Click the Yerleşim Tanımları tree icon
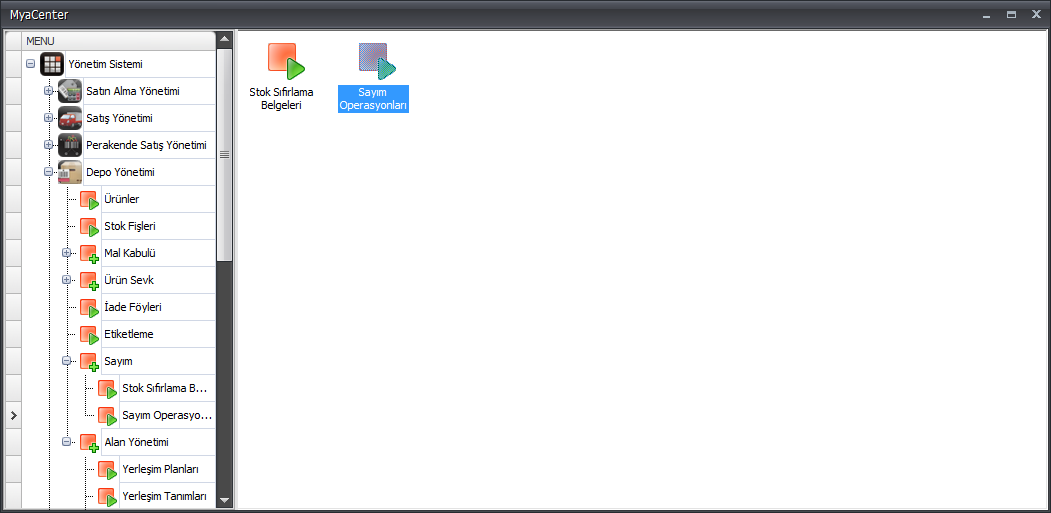1051x513 pixels. pyautogui.click(x=107, y=497)
